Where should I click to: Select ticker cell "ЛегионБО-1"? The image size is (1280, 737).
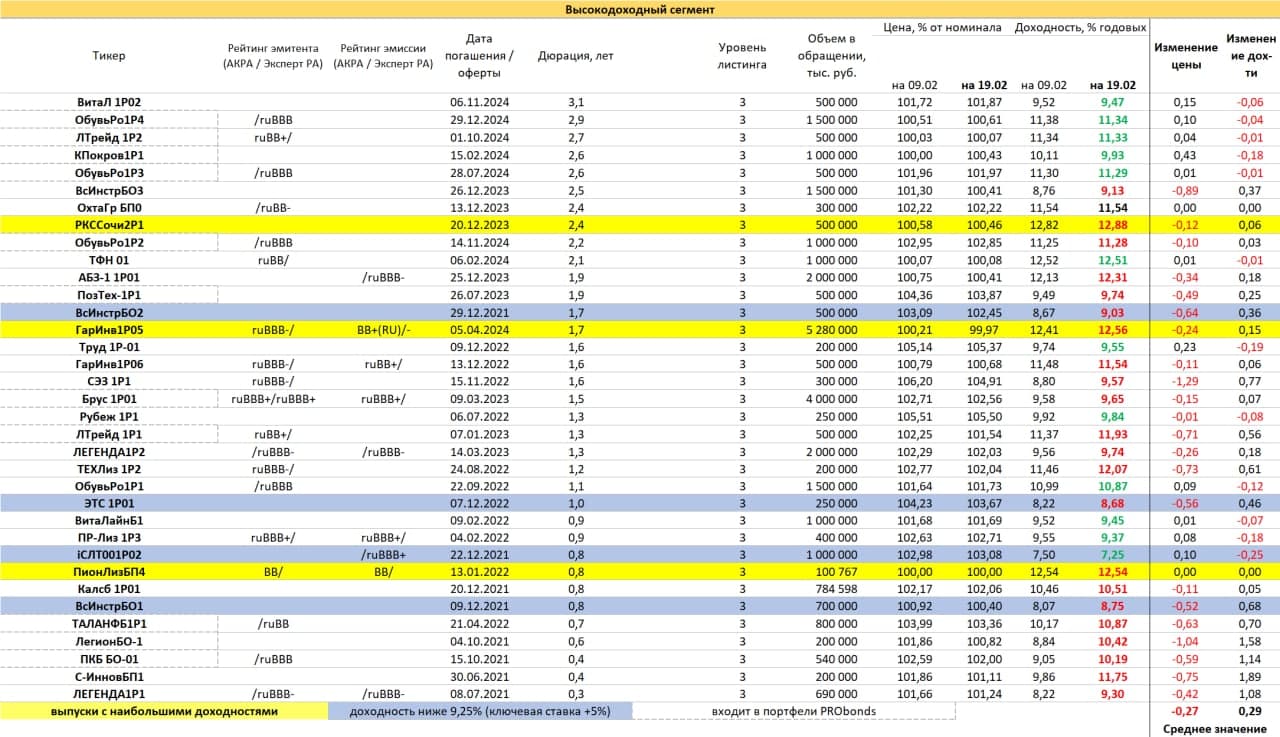coord(109,643)
